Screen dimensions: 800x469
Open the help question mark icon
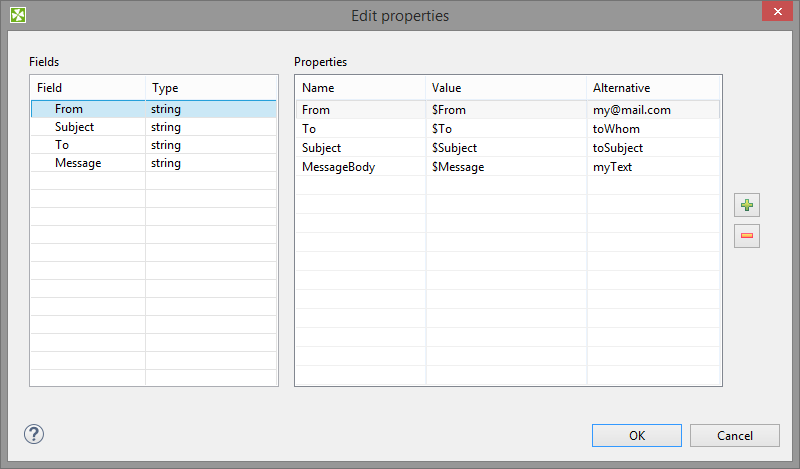tap(34, 434)
